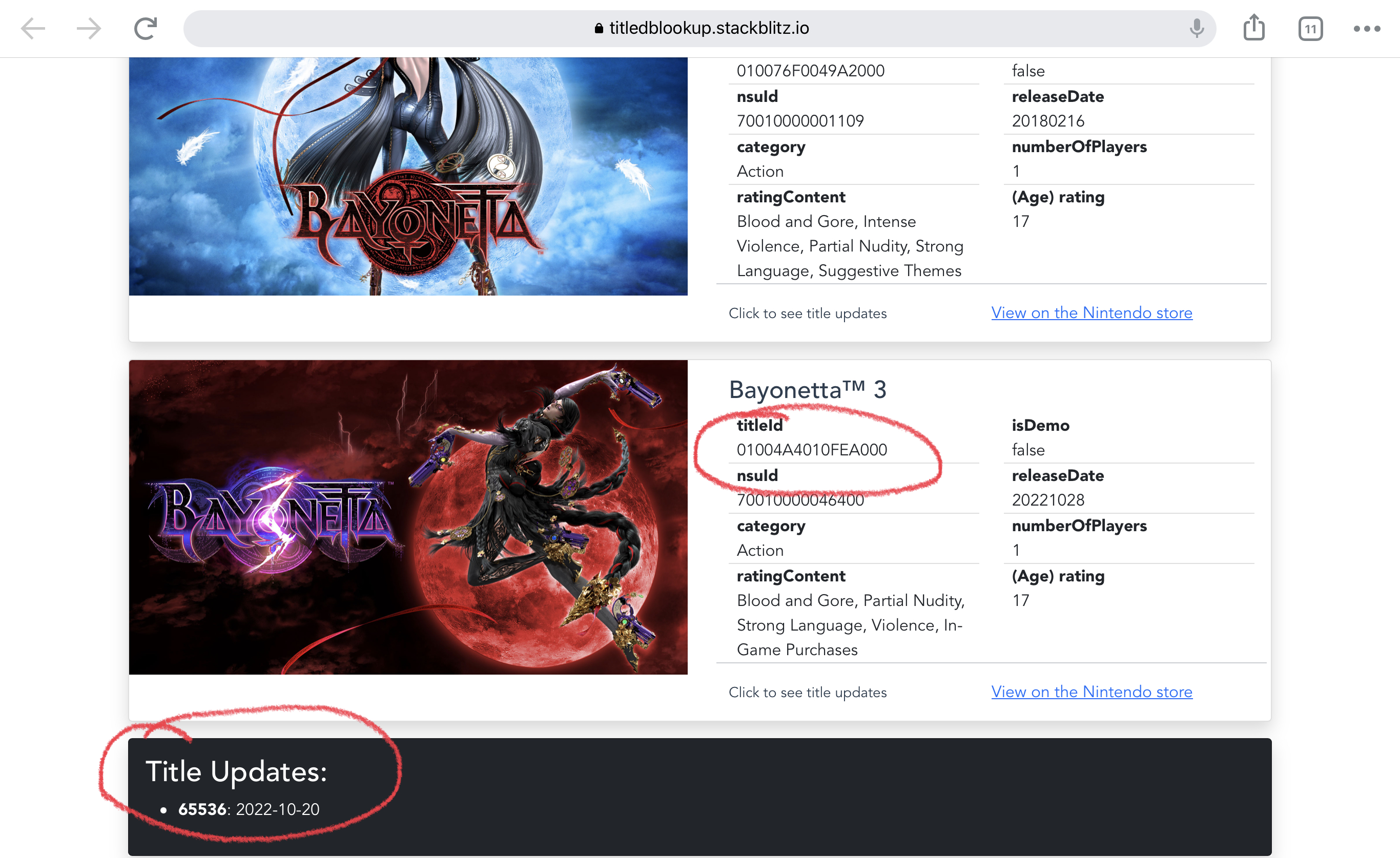Open the tab switcher showing 11 tabs
1400x858 pixels.
coord(1310,28)
